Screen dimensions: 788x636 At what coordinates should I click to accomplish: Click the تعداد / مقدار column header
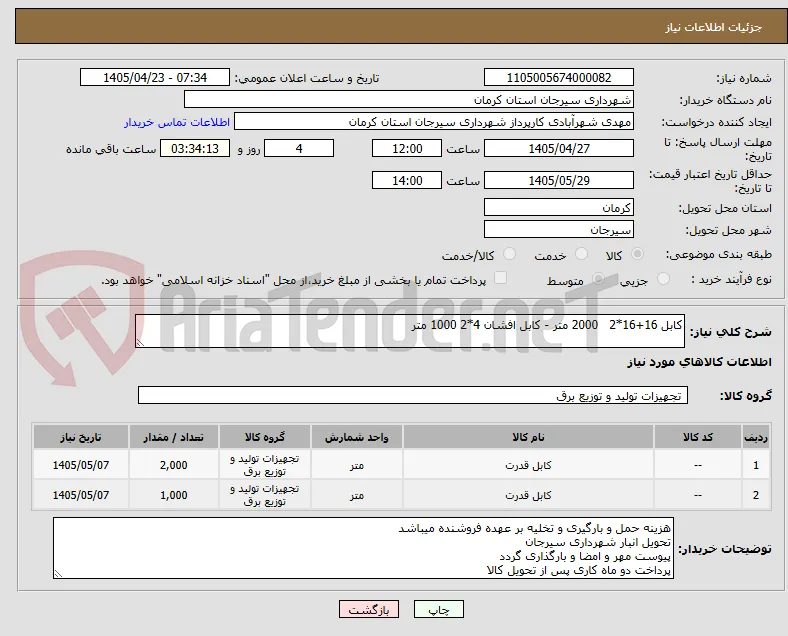173,437
